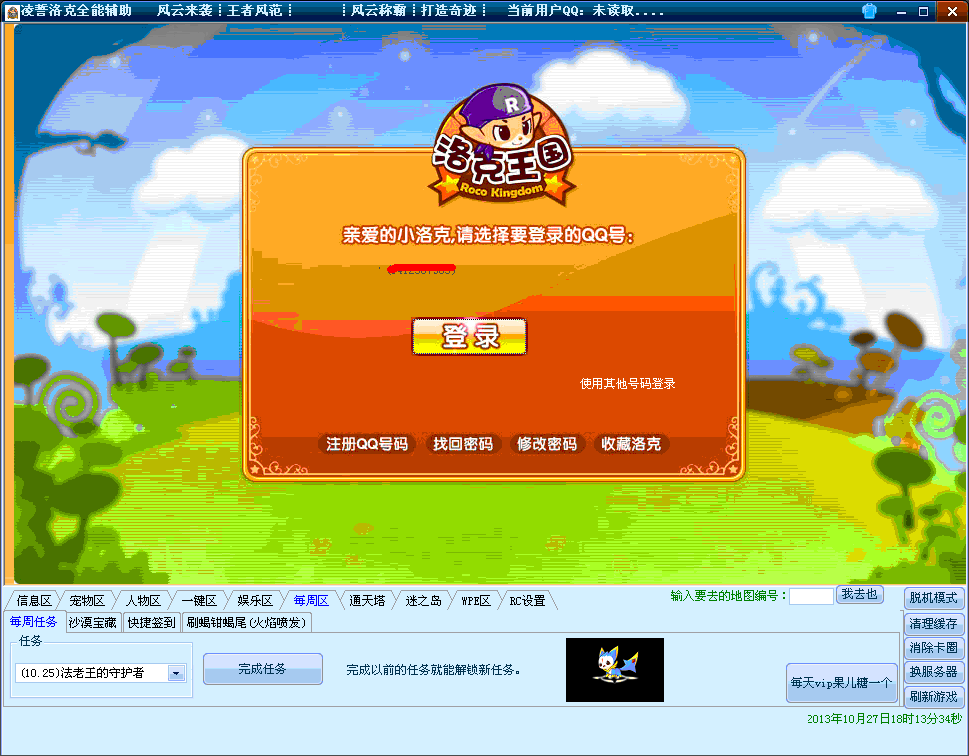Click 修改密码 to change password

pos(546,444)
